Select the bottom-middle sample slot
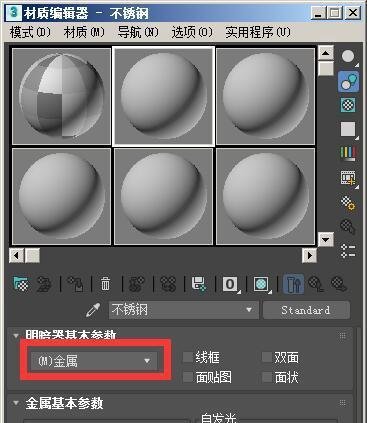 (x=163, y=196)
